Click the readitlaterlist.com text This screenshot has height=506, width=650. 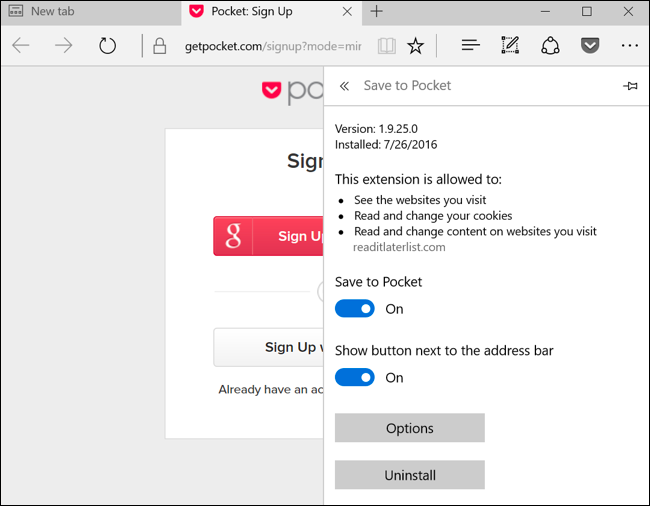coord(399,247)
